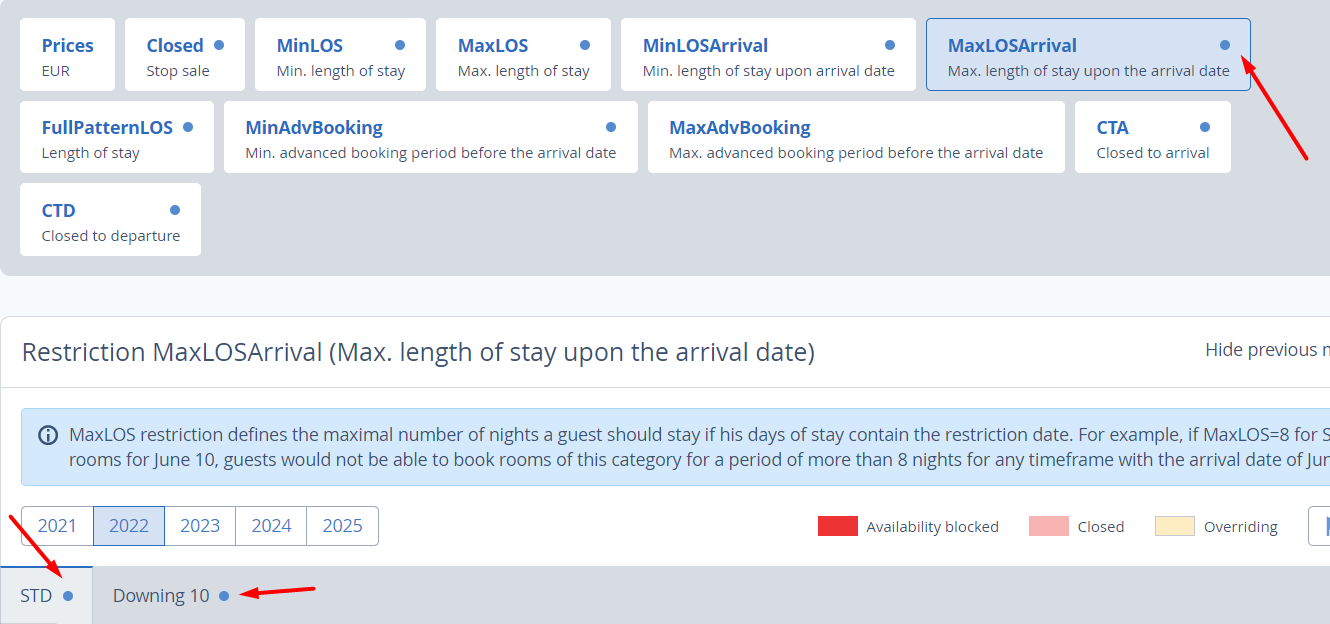Switch to year 2025
This screenshot has height=624, width=1330.
click(343, 526)
